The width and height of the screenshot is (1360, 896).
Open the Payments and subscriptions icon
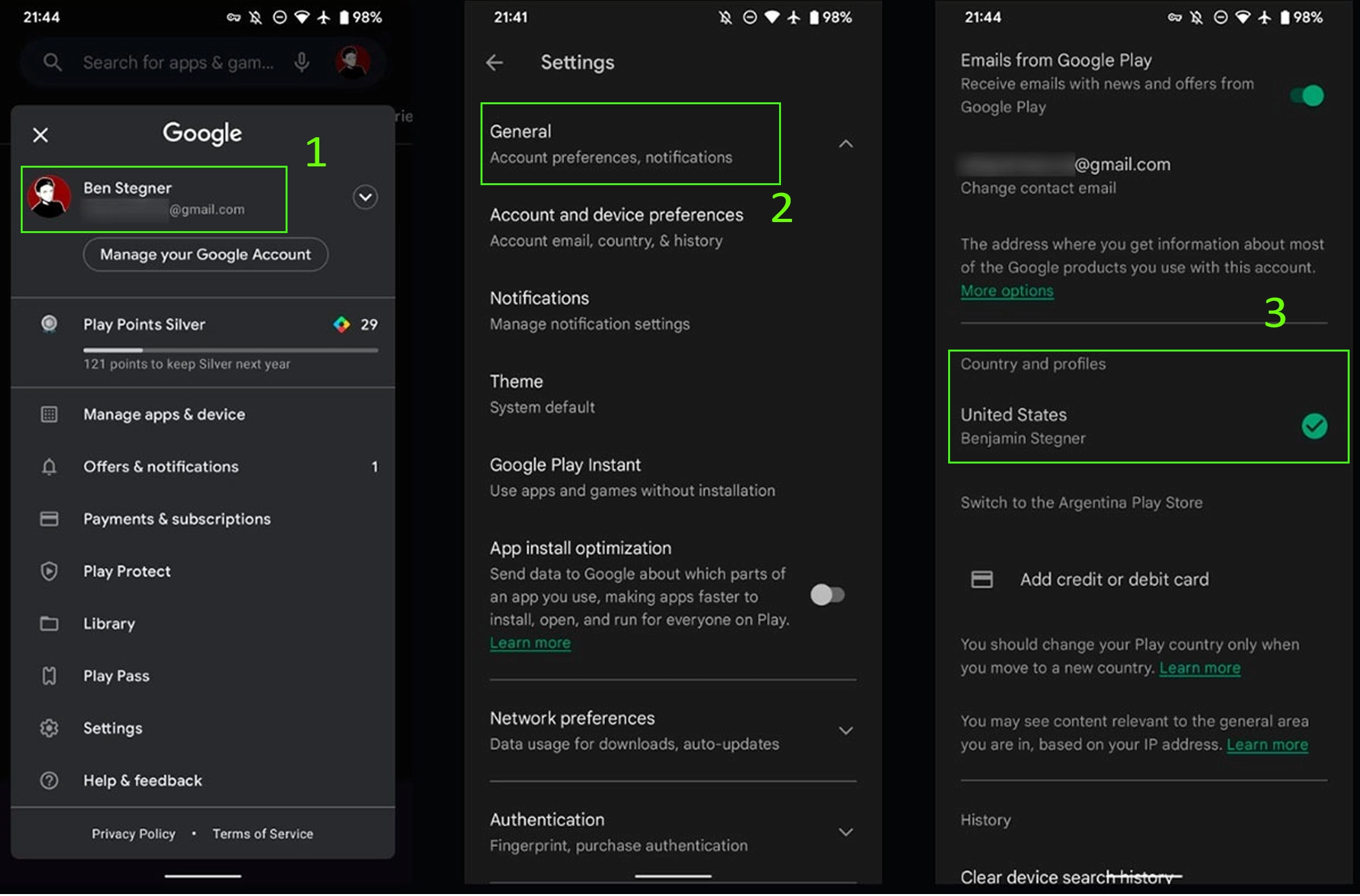click(47, 519)
